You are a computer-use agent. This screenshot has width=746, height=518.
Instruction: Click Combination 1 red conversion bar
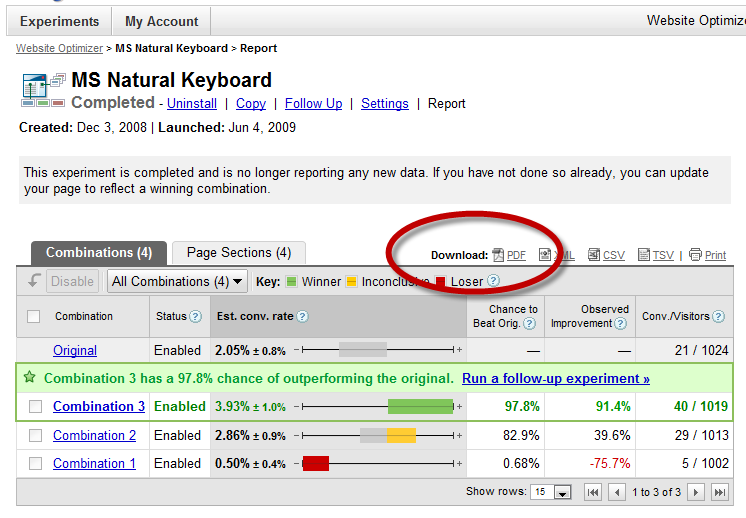pos(316,463)
